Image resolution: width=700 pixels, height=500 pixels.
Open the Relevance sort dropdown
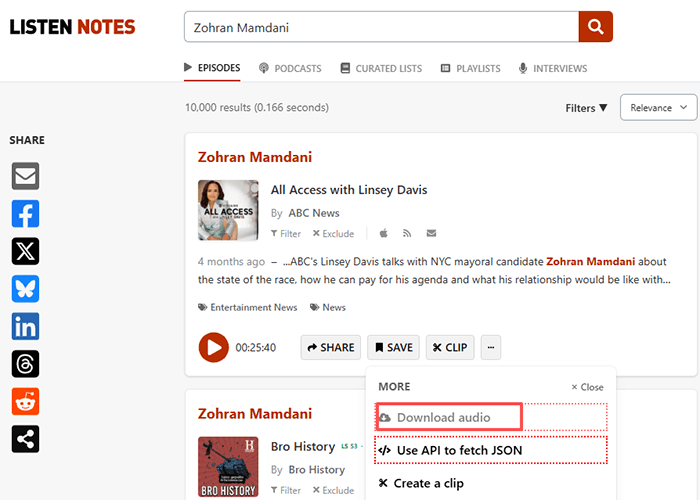click(x=658, y=108)
